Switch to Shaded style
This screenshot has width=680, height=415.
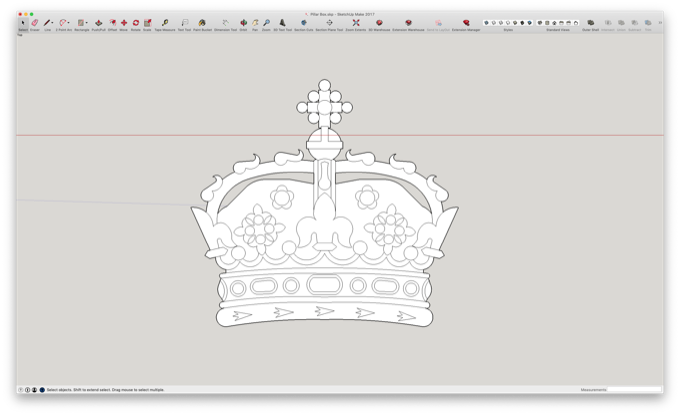(x=515, y=23)
